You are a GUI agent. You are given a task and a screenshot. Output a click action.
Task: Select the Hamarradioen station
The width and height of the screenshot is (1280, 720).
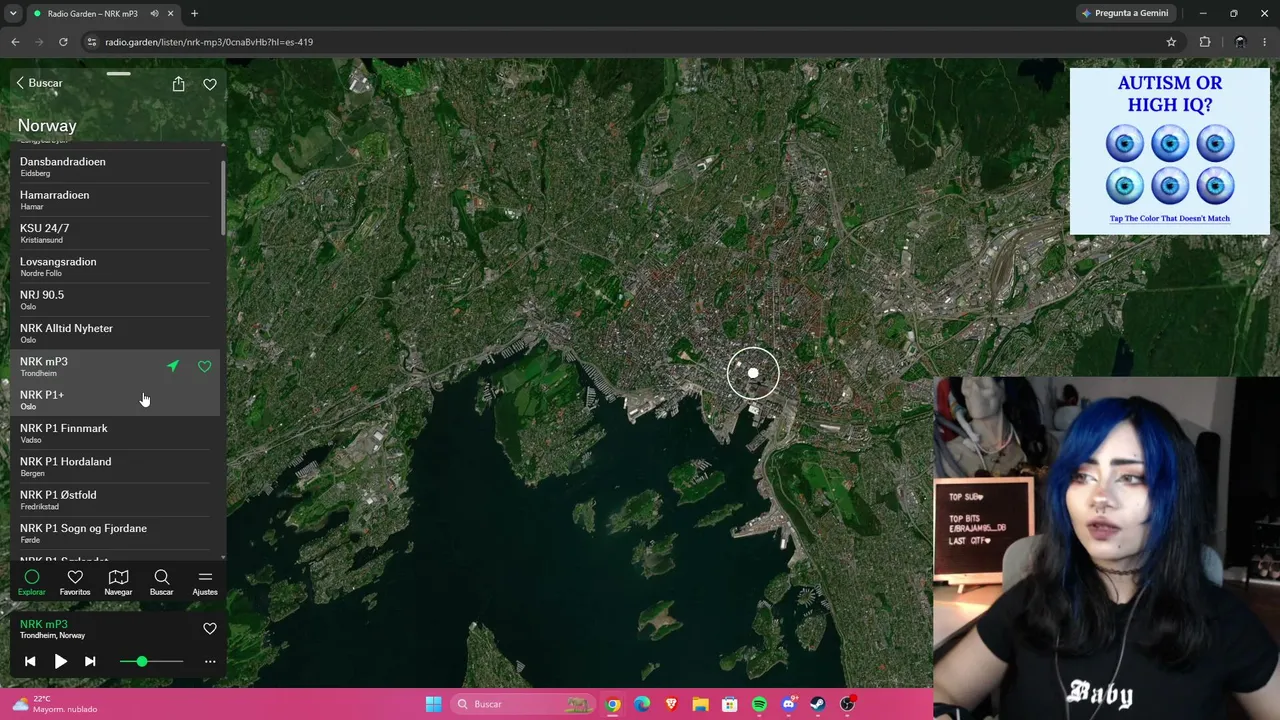[x=115, y=200]
